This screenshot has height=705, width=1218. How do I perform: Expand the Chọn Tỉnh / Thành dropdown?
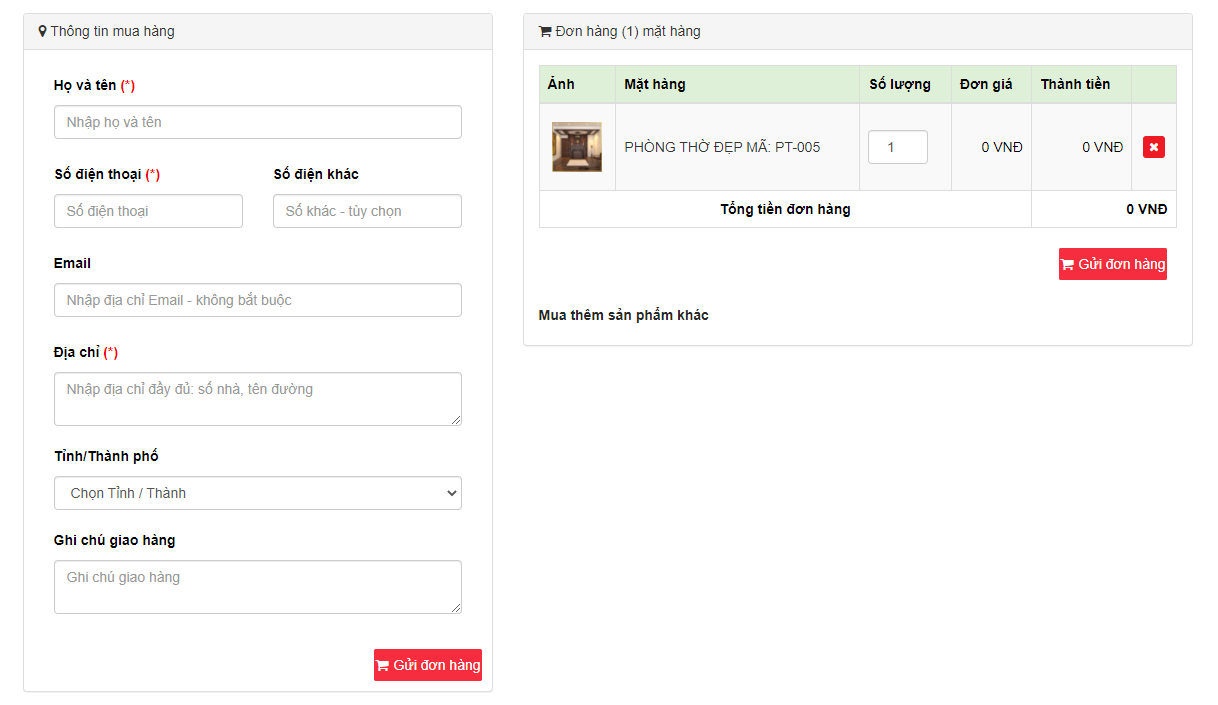[x=257, y=493]
